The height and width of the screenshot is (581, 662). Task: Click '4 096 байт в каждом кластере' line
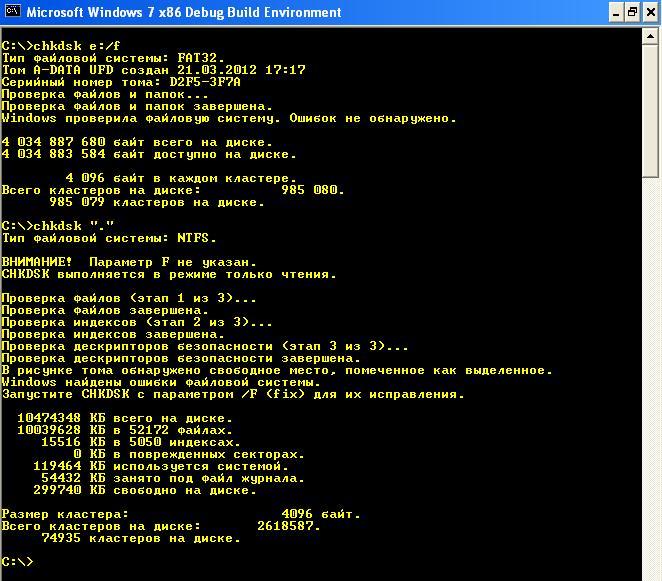coord(181,178)
